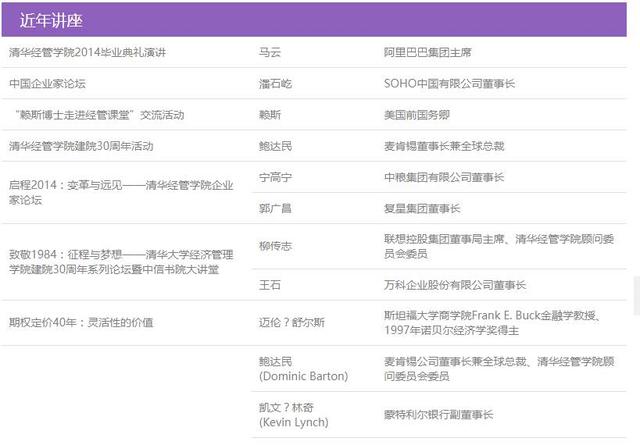This screenshot has height=445, width=640.
Task: Open 期权定价40年：灵活性的价值 lecture
Action: pos(81,322)
